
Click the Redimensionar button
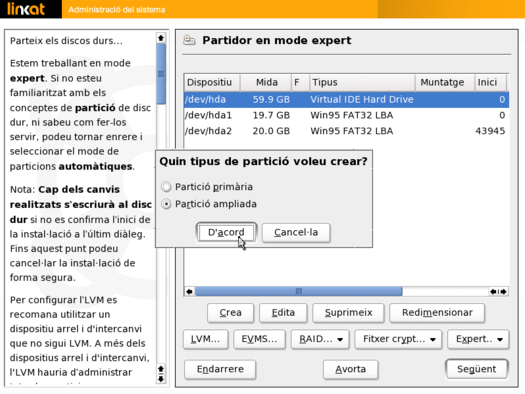tap(437, 313)
